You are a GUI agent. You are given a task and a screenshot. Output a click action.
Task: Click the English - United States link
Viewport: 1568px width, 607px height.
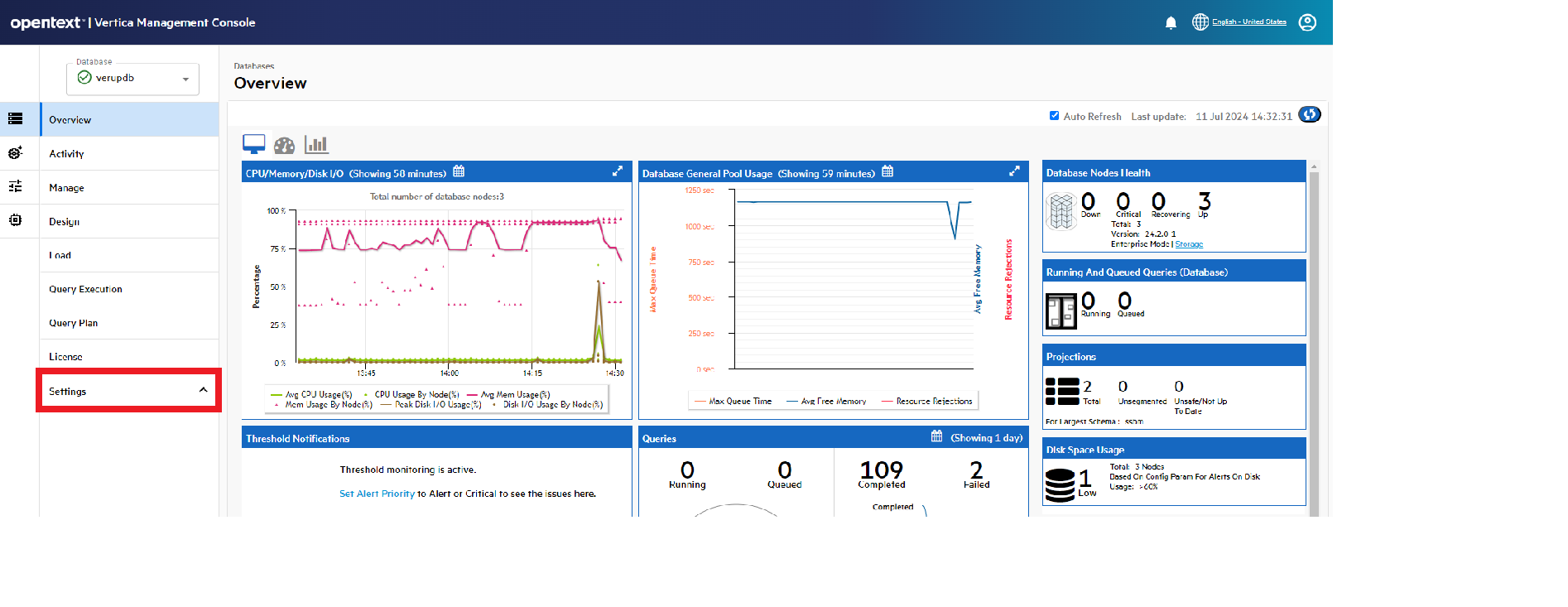(x=1249, y=22)
